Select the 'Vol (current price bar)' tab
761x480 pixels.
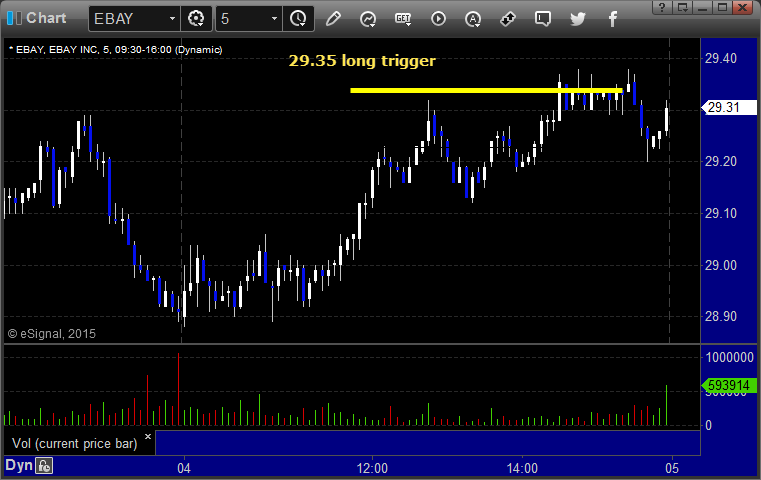point(75,444)
